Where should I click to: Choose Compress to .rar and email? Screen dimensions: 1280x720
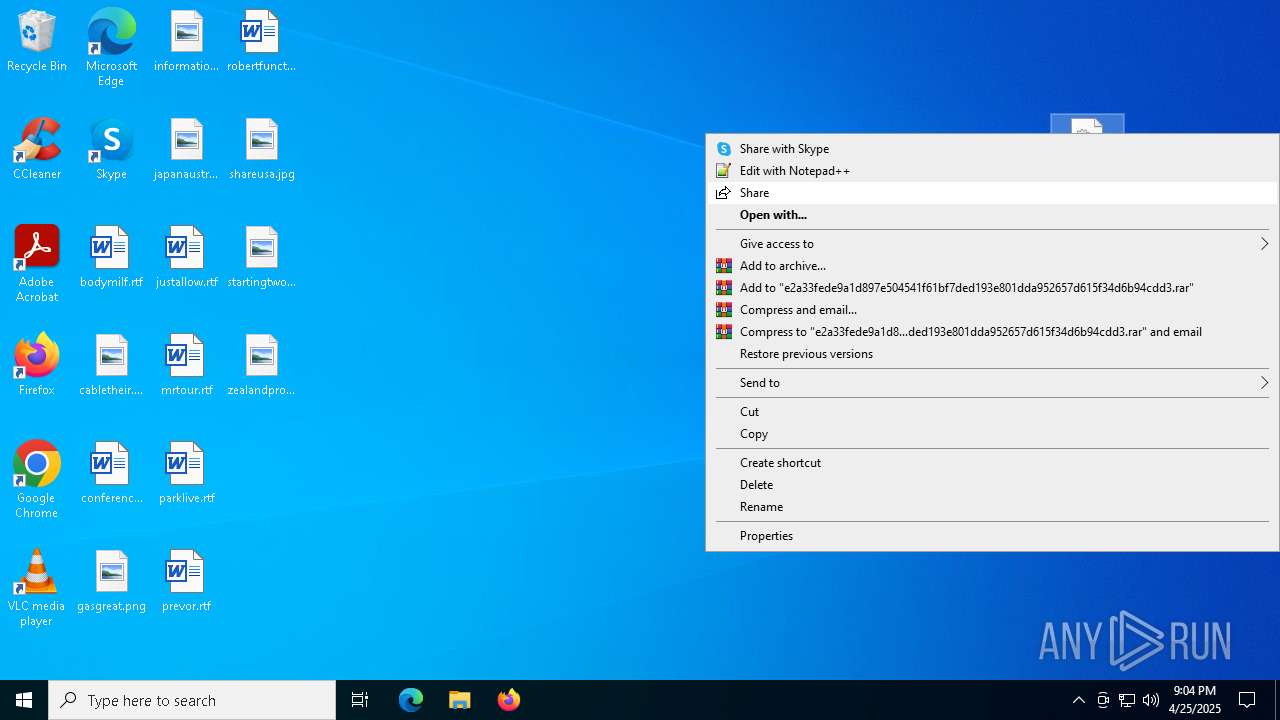point(992,332)
